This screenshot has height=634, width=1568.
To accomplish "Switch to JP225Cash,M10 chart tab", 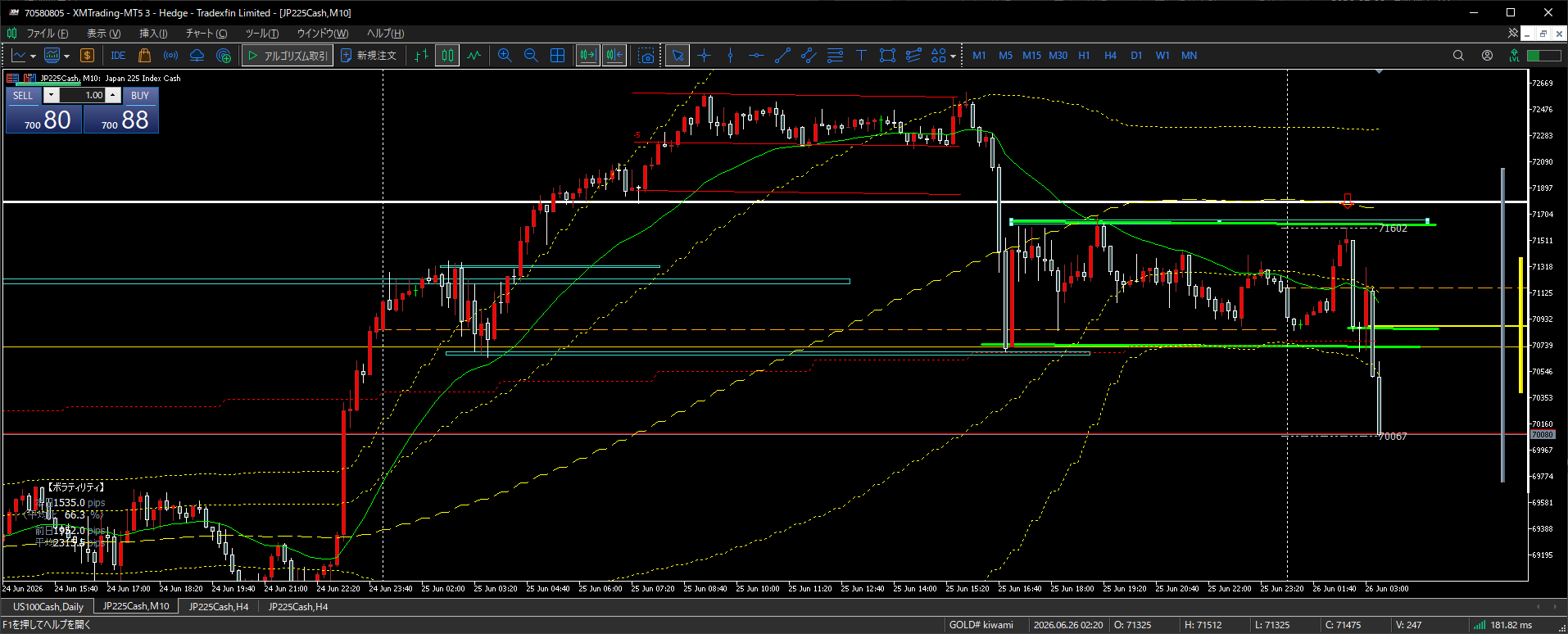I will (x=136, y=607).
